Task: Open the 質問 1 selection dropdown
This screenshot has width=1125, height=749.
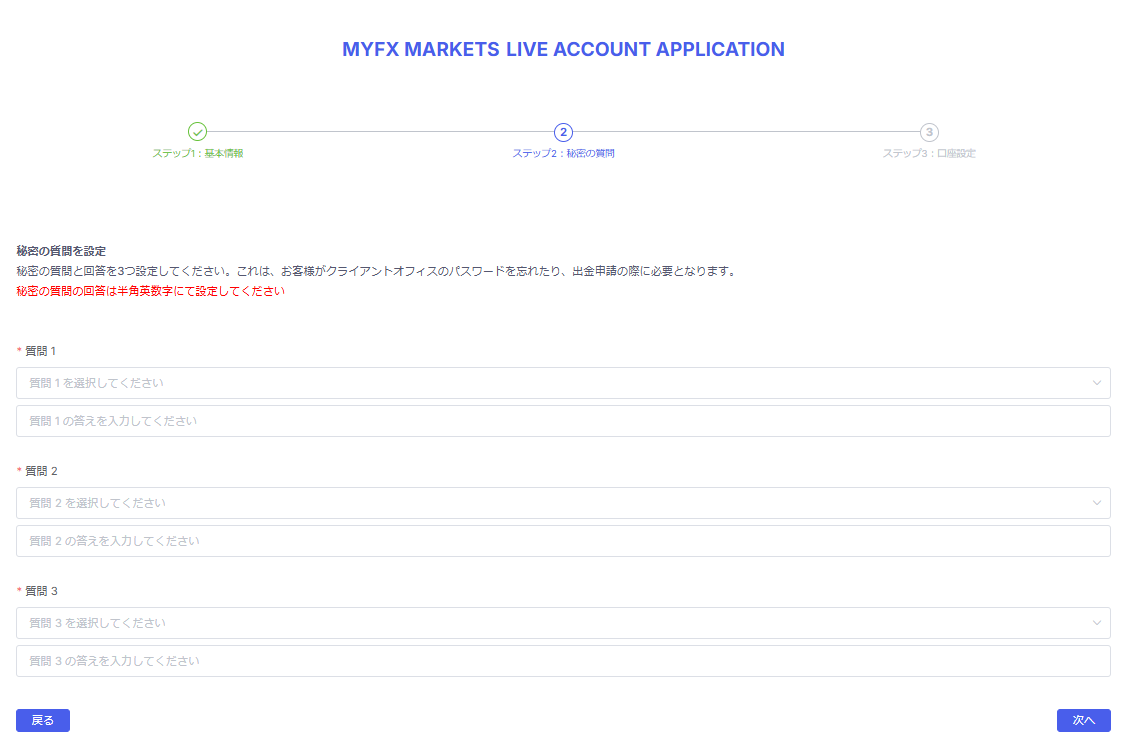Action: (563, 383)
